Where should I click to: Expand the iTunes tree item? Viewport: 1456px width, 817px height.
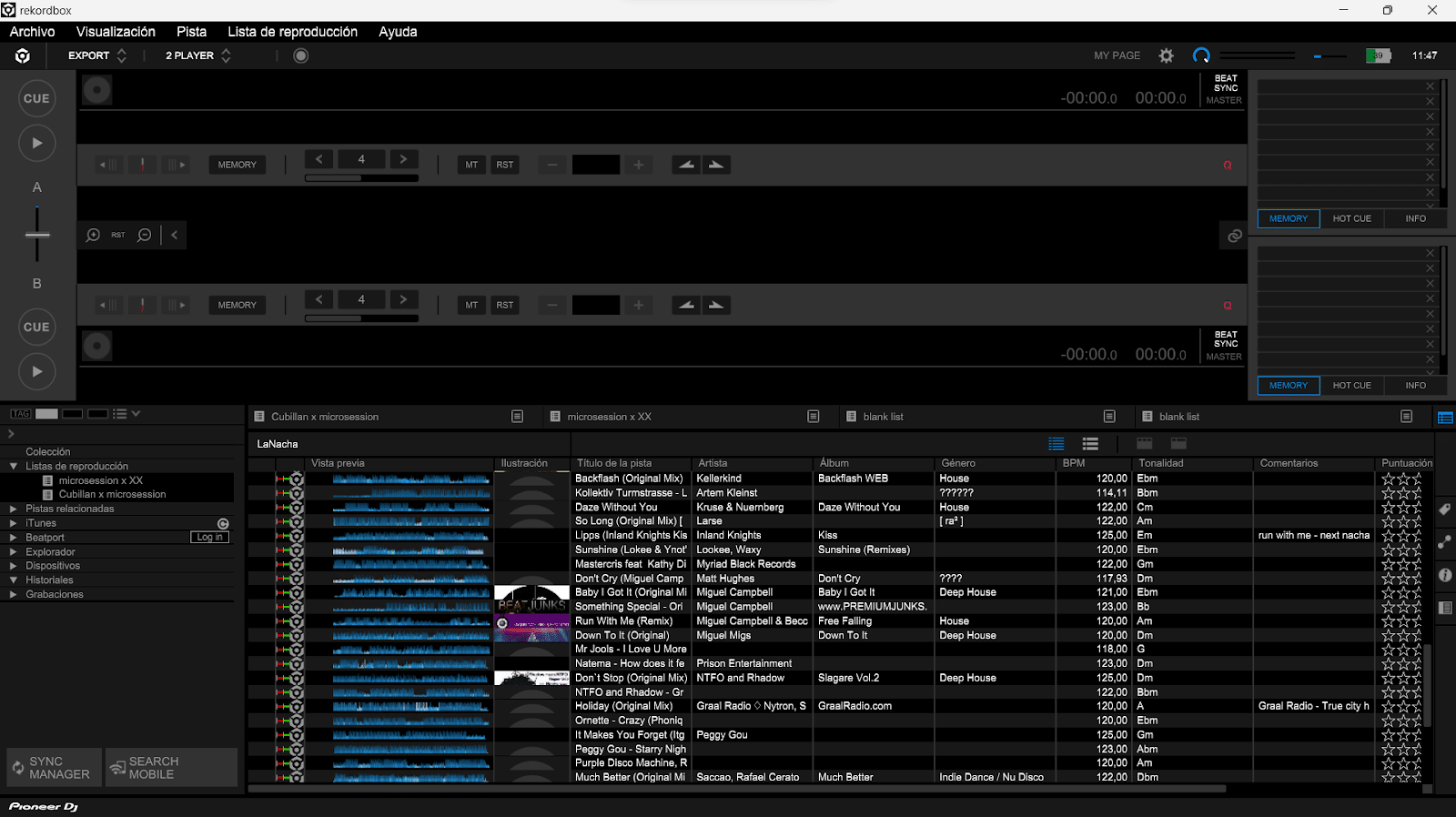click(14, 523)
